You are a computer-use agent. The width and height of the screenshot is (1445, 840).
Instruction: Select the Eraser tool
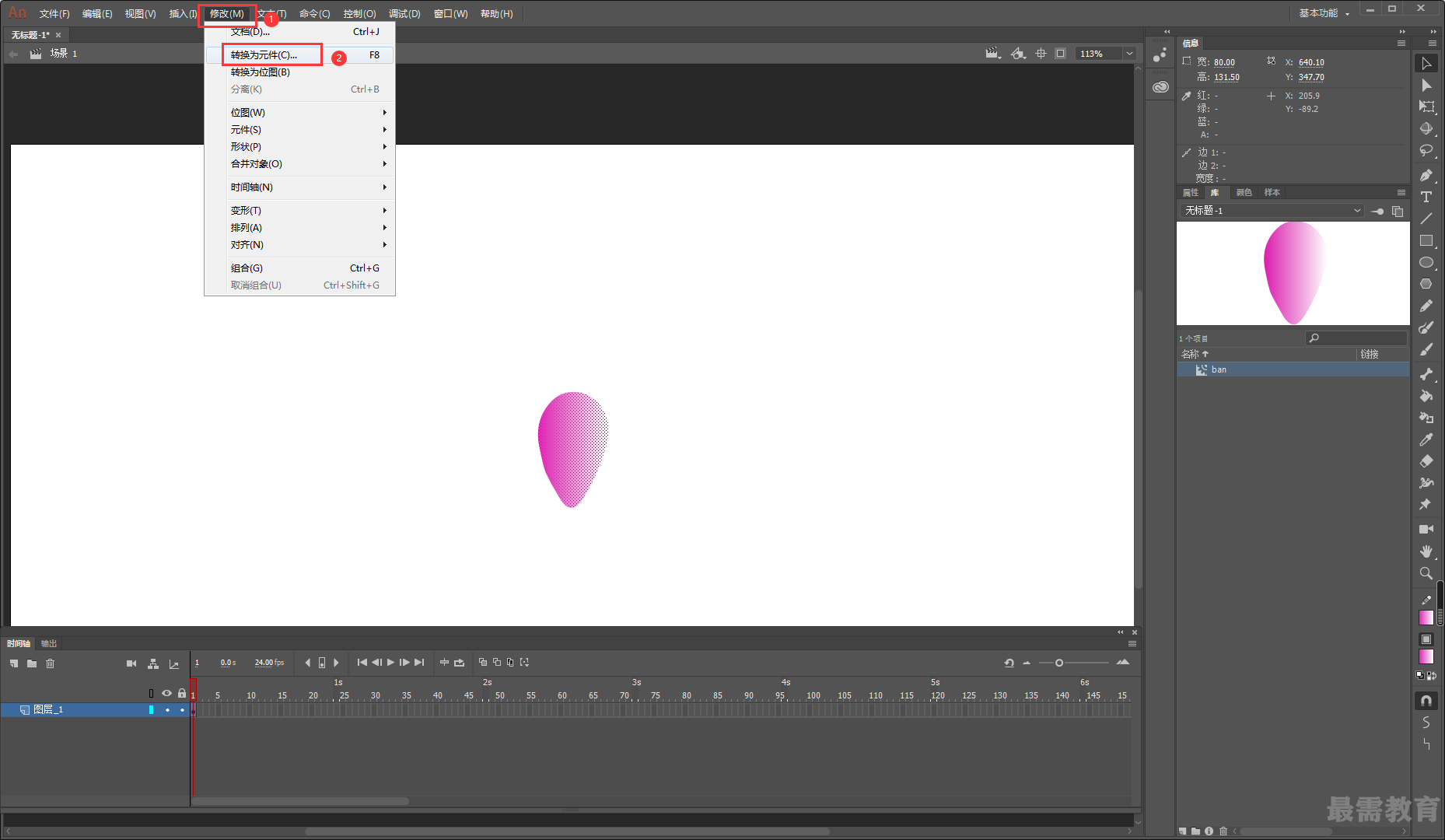pyautogui.click(x=1426, y=461)
